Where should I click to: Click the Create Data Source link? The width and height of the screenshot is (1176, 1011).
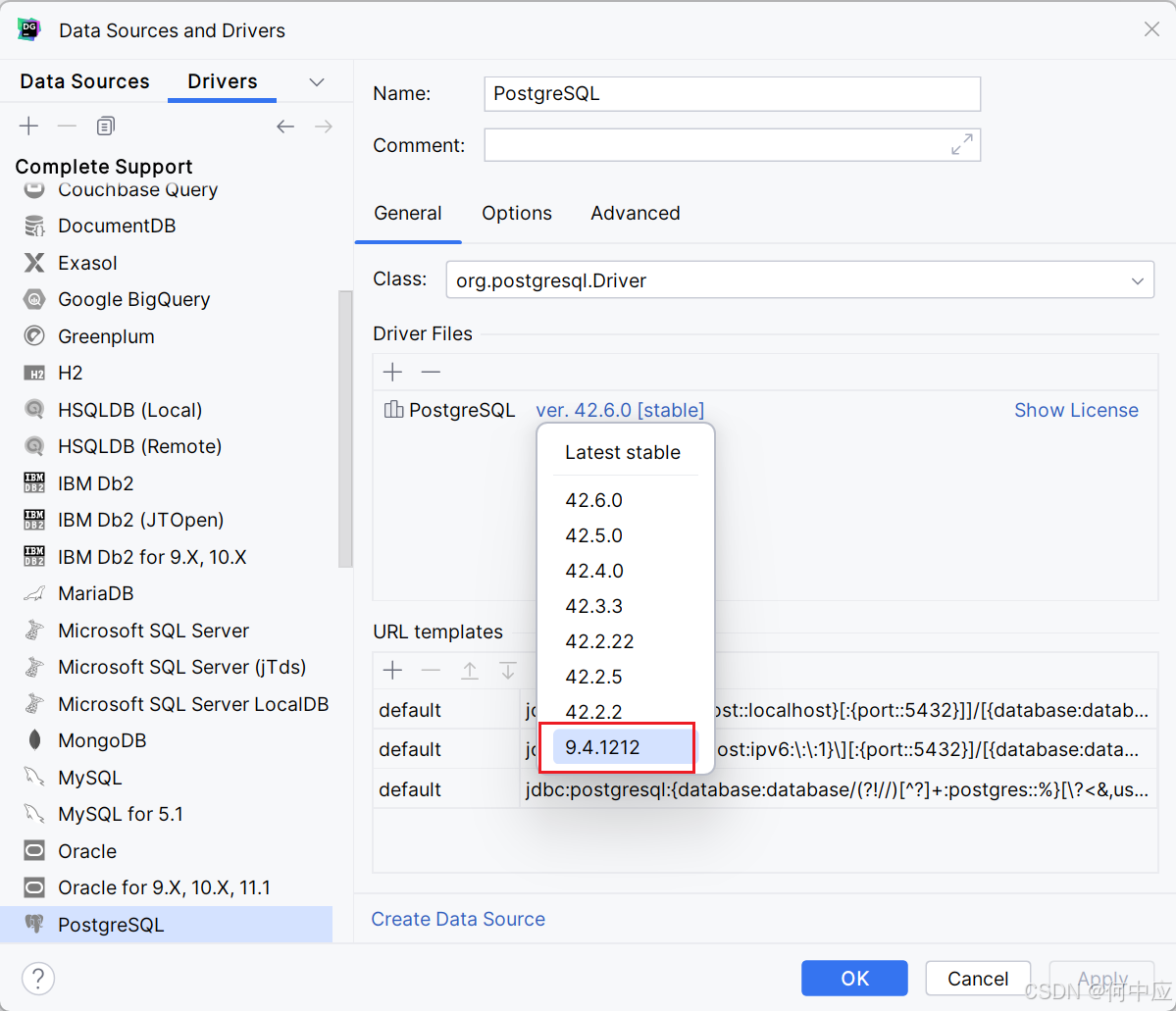(x=458, y=919)
